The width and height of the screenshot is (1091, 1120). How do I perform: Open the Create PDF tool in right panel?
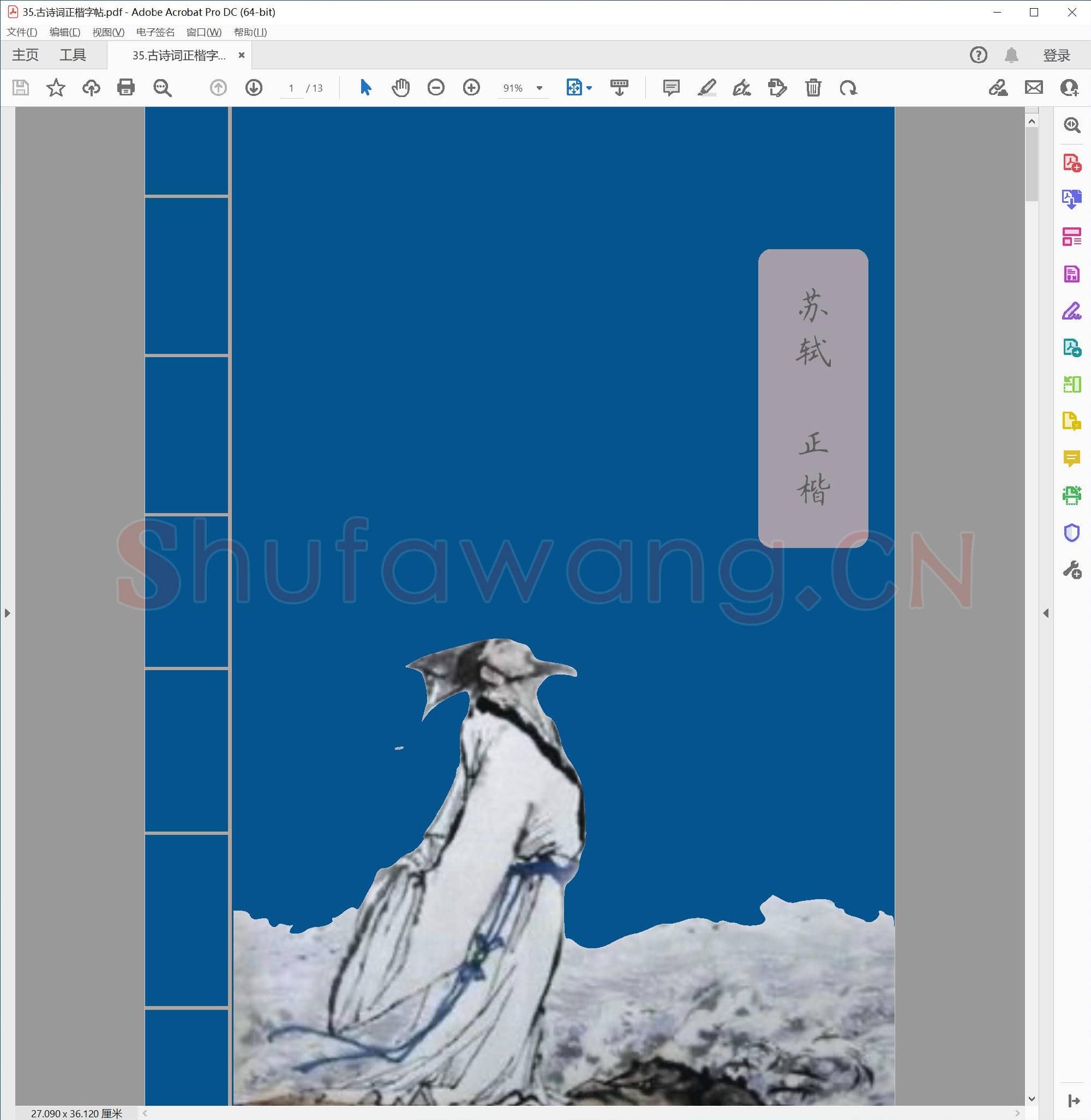click(x=1071, y=162)
